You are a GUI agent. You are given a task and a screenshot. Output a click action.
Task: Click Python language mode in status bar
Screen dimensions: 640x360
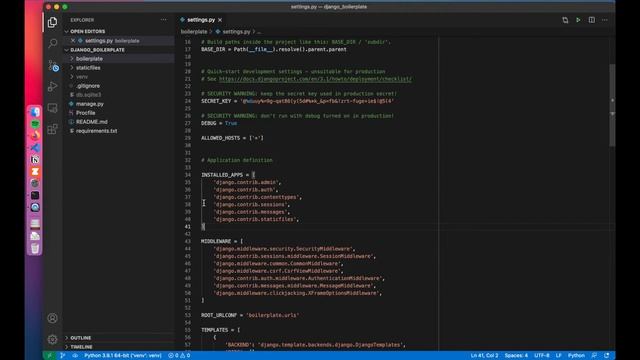click(576, 356)
